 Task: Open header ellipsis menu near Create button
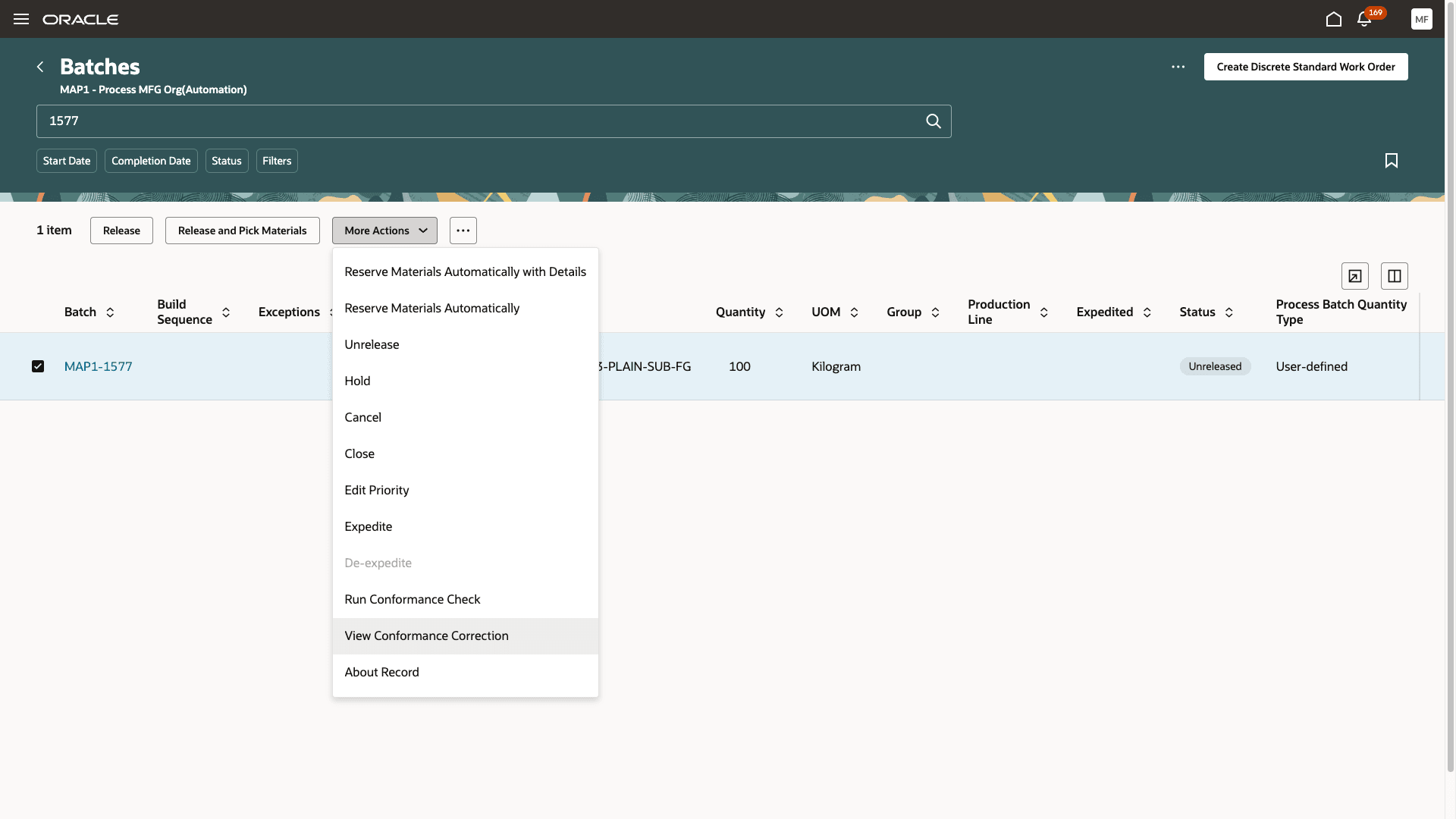1178,67
